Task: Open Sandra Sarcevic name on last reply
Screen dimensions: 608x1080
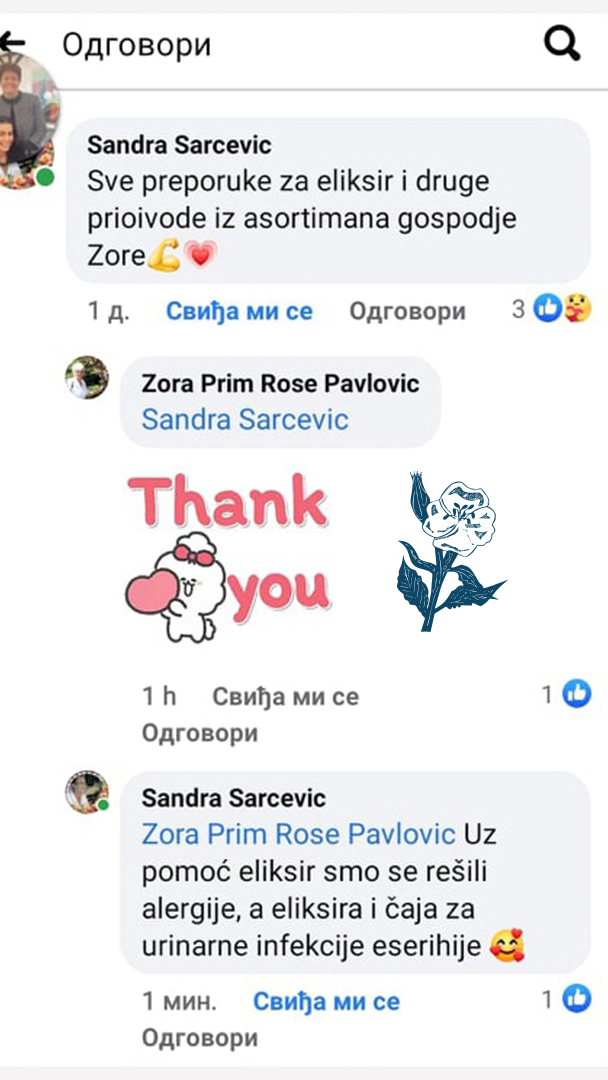Action: click(233, 799)
